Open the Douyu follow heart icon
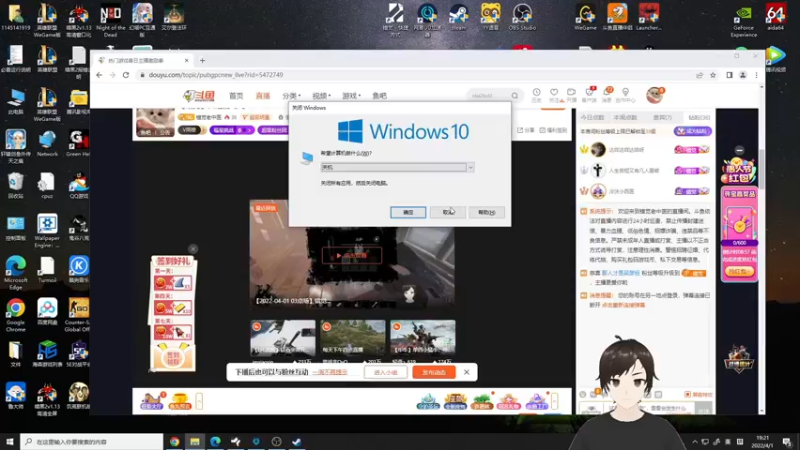 (x=554, y=94)
